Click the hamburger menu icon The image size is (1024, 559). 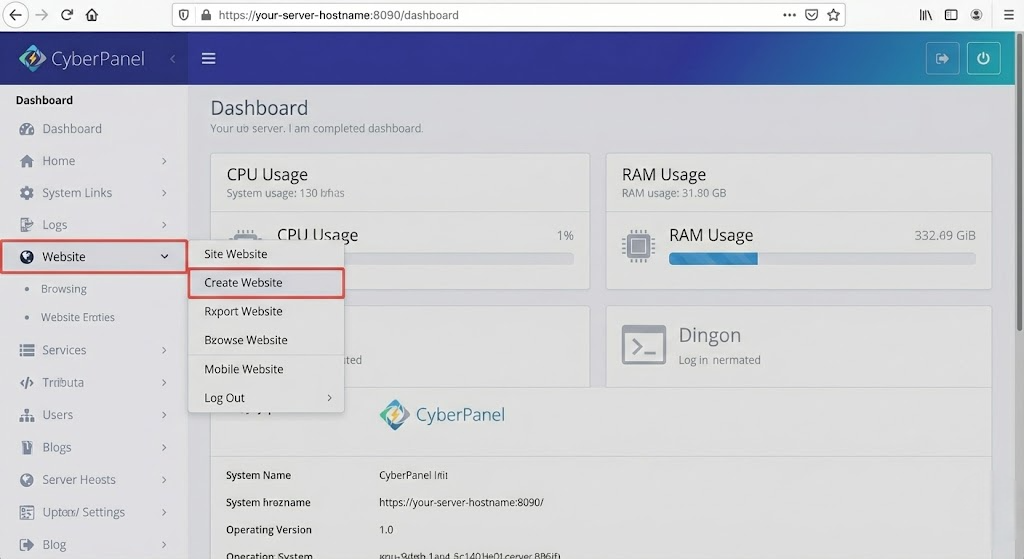click(x=209, y=58)
